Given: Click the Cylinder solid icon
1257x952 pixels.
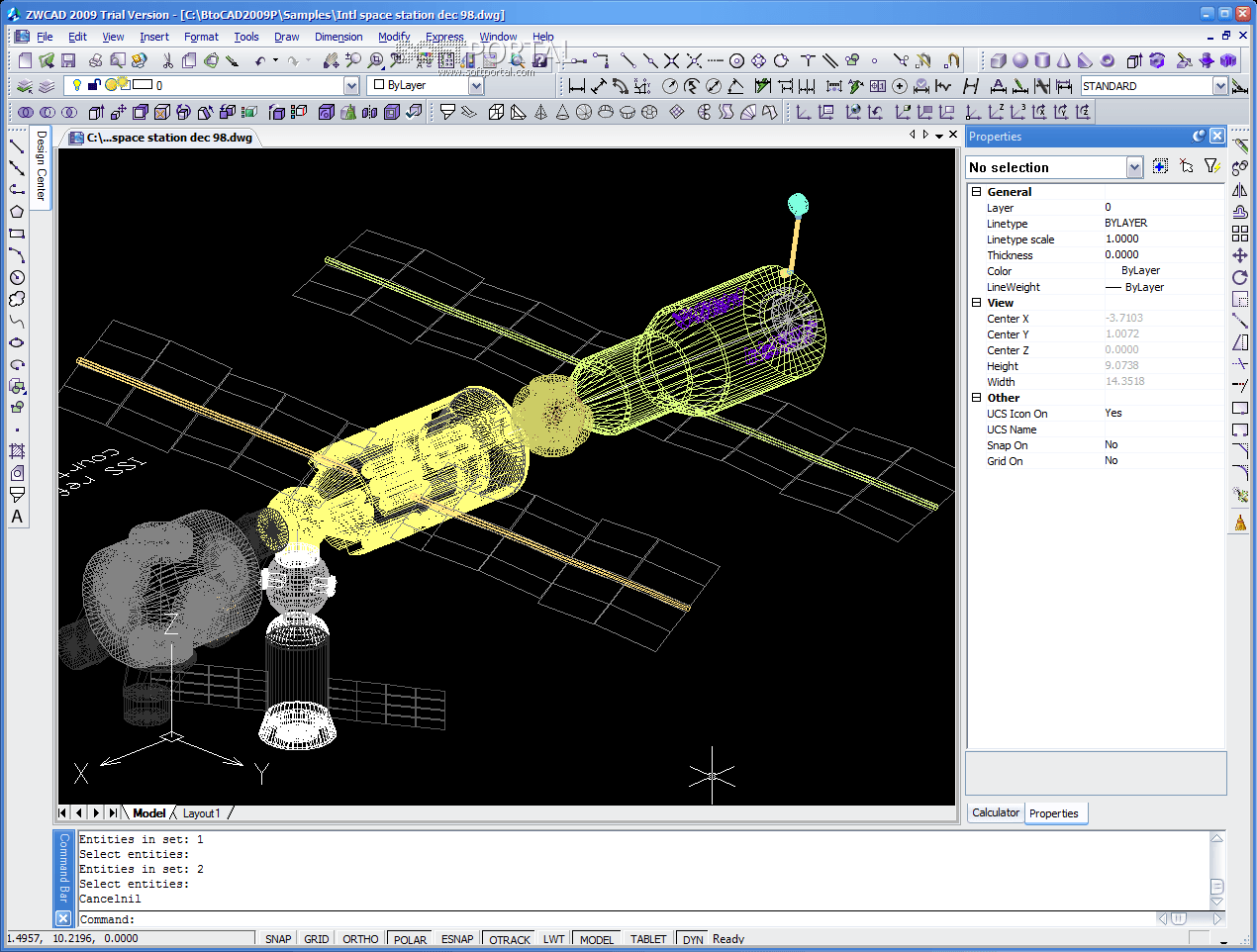Looking at the screenshot, I should click(1042, 61).
